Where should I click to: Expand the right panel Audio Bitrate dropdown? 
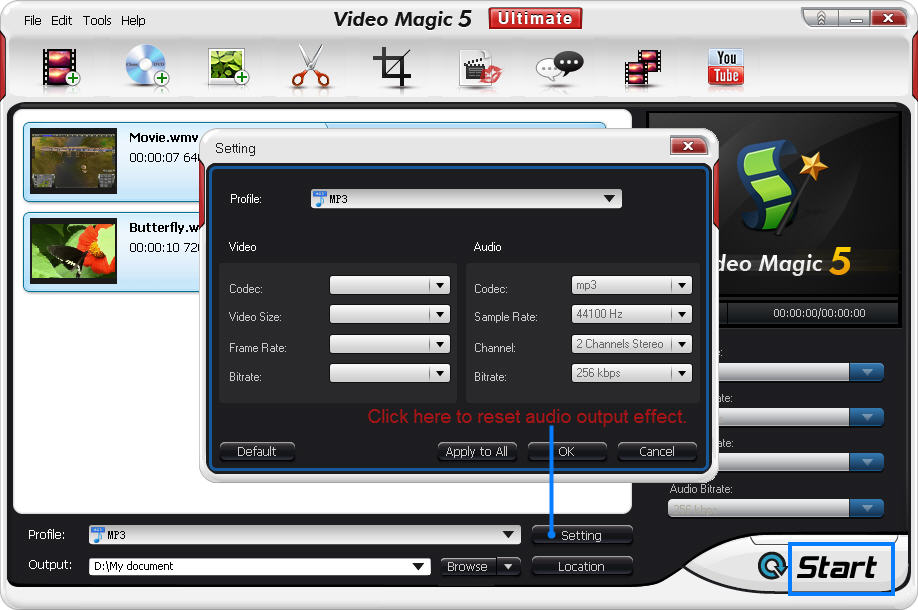coord(866,508)
